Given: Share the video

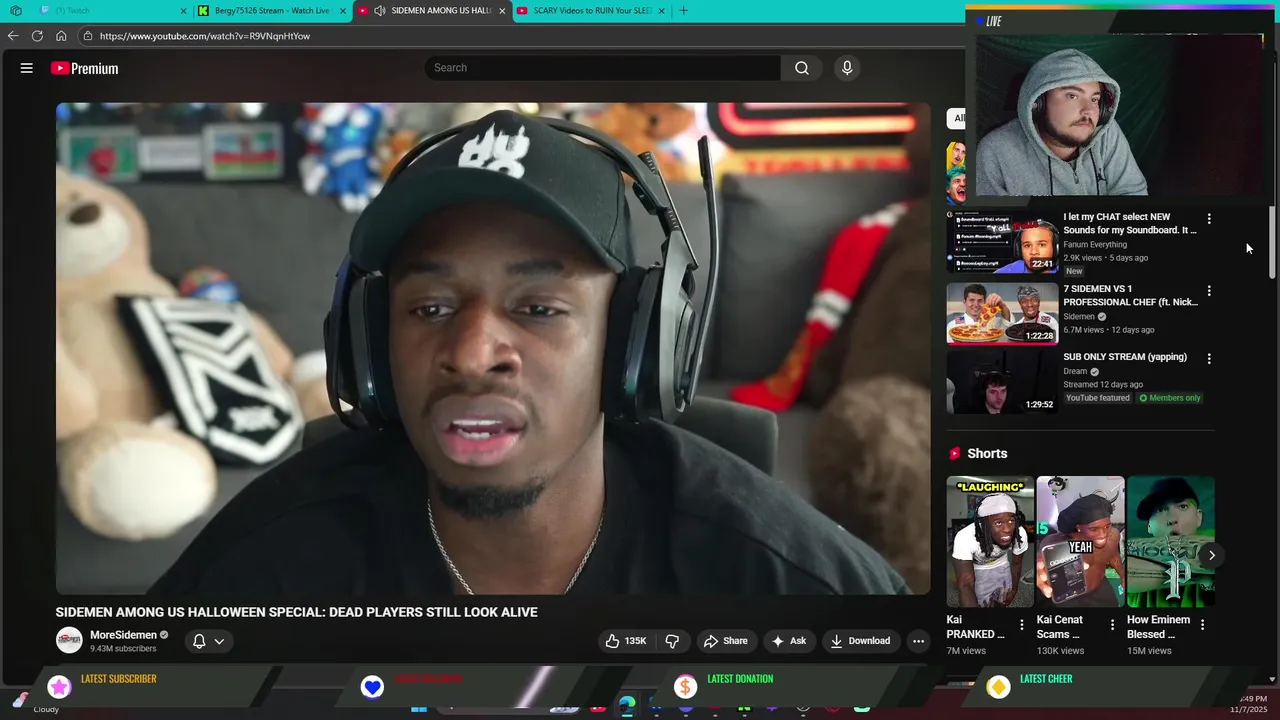Looking at the screenshot, I should pos(725,641).
